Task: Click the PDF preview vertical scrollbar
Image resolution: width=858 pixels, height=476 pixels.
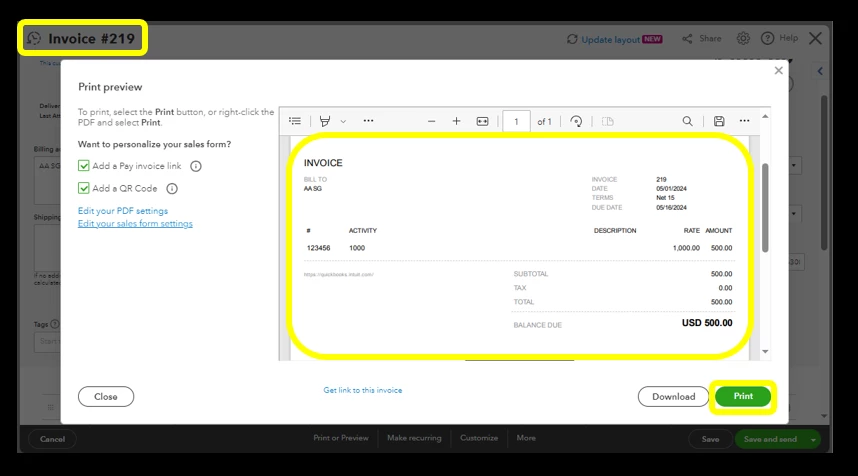Action: [x=765, y=208]
